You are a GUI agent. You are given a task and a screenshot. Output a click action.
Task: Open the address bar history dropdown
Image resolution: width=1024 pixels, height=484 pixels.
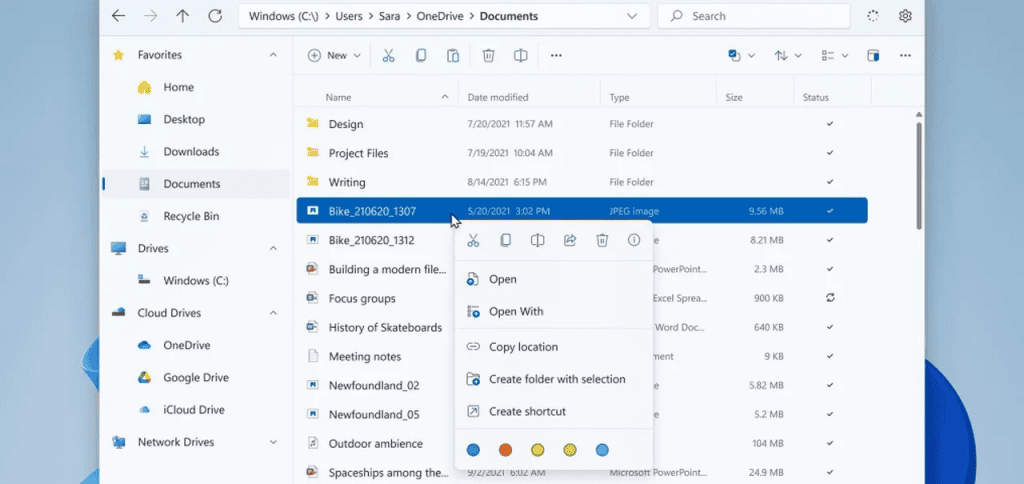click(x=631, y=16)
